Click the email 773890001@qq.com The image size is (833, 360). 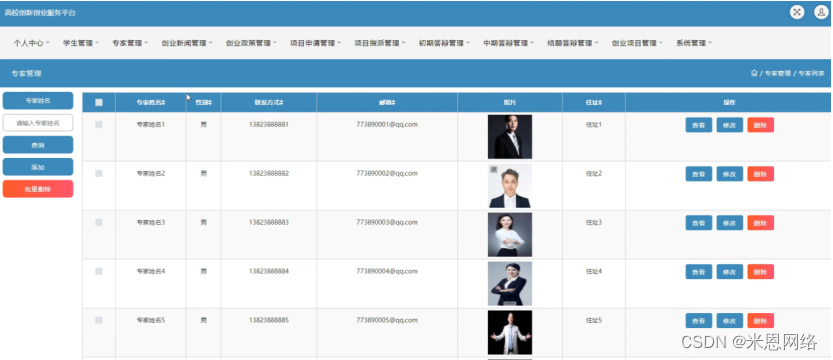click(x=387, y=124)
